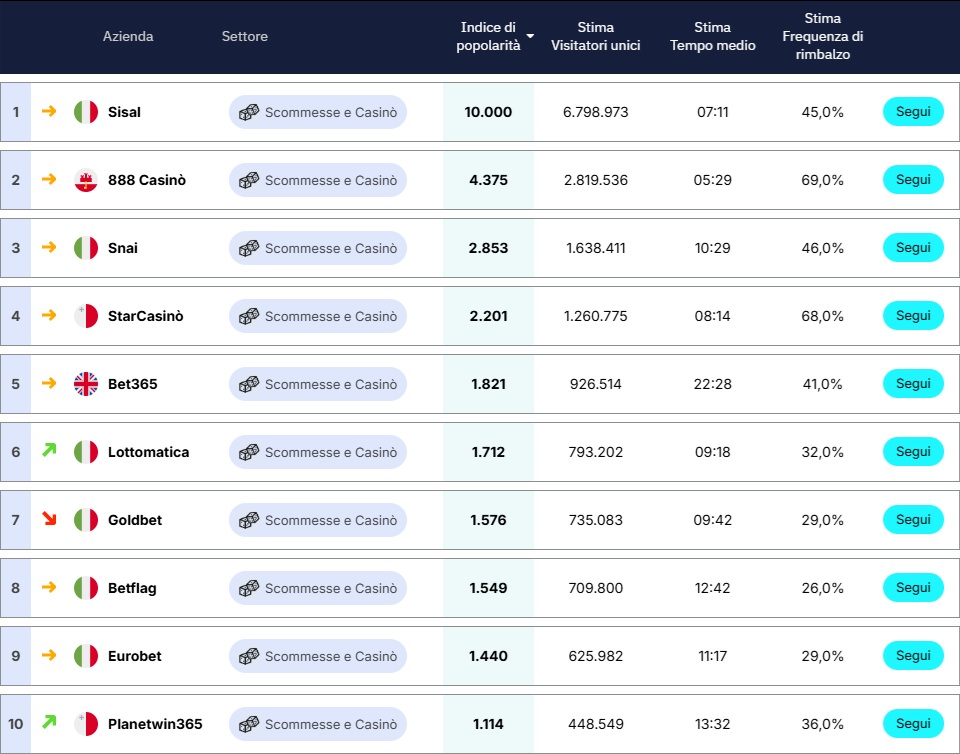Click the red downward trend arrow for Goldbet
The width and height of the screenshot is (960, 754).
pos(50,519)
